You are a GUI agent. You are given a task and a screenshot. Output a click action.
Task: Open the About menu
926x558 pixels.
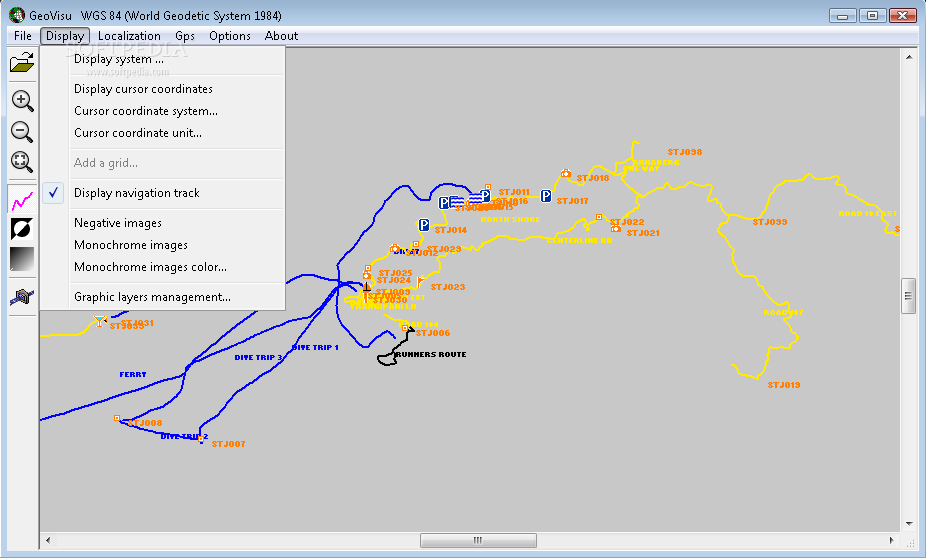coord(281,36)
